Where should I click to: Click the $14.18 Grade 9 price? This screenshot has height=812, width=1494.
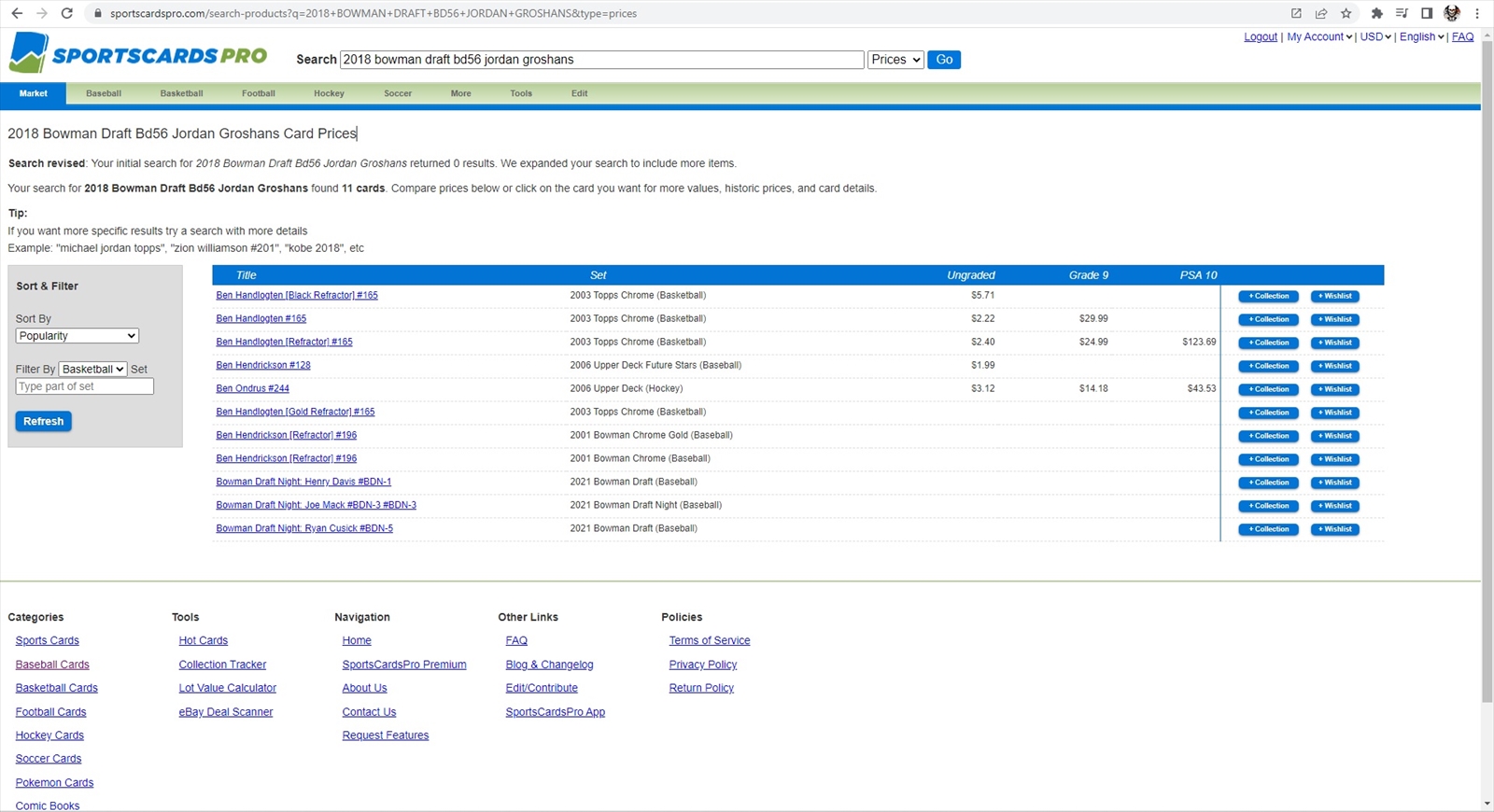coord(1093,389)
